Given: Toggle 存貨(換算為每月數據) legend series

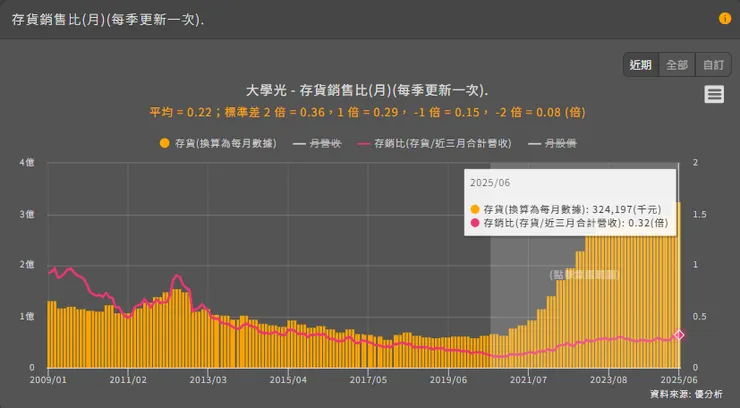Looking at the screenshot, I should (218, 143).
